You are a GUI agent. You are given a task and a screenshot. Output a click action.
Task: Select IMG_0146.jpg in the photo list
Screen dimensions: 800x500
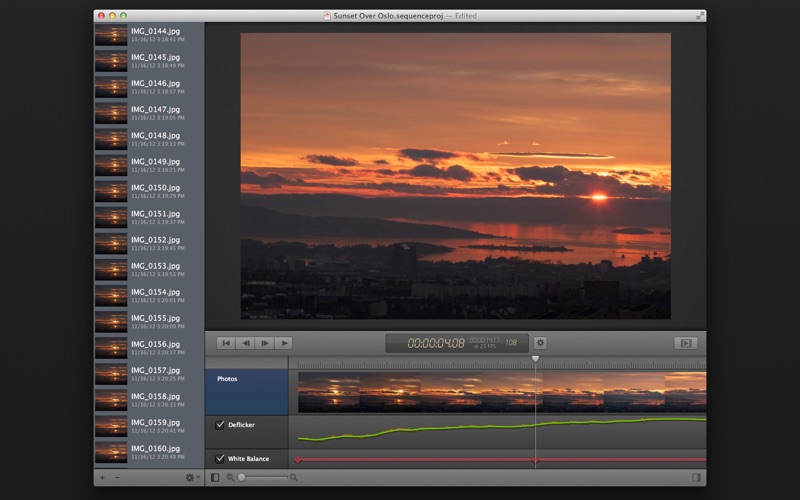point(149,87)
